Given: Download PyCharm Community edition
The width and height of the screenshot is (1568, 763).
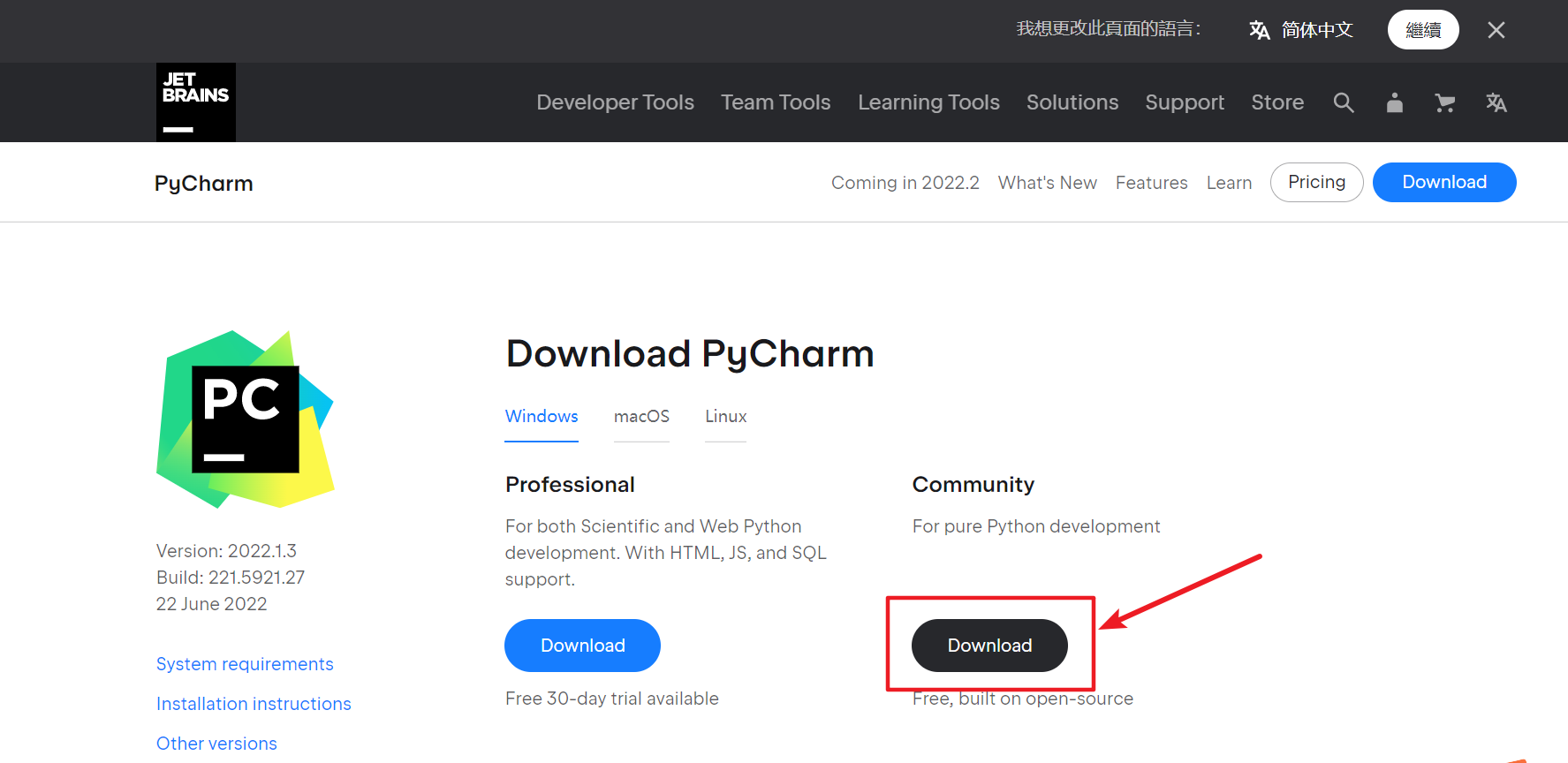Looking at the screenshot, I should [989, 646].
